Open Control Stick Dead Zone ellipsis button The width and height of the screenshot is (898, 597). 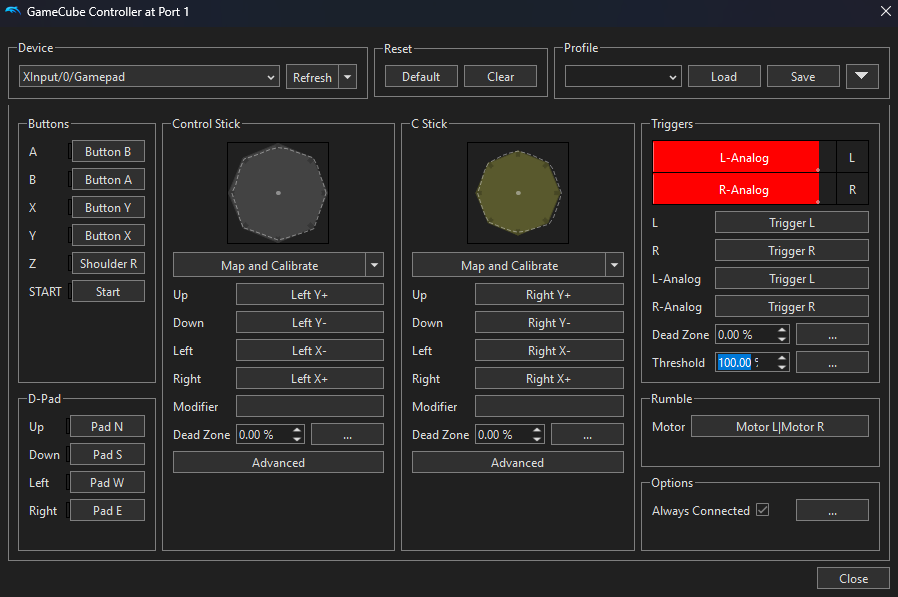[x=347, y=434]
